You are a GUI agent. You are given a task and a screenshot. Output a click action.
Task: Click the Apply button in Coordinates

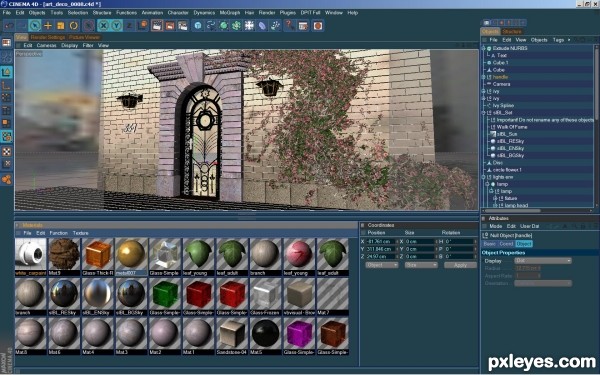(460, 265)
